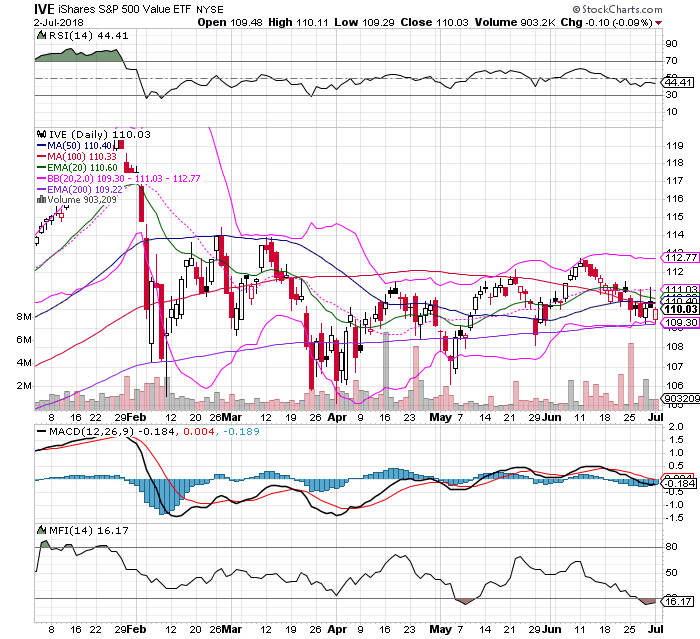The width and height of the screenshot is (700, 639).
Task: Click the red 0.004 MACD signal value
Action: coord(199,432)
